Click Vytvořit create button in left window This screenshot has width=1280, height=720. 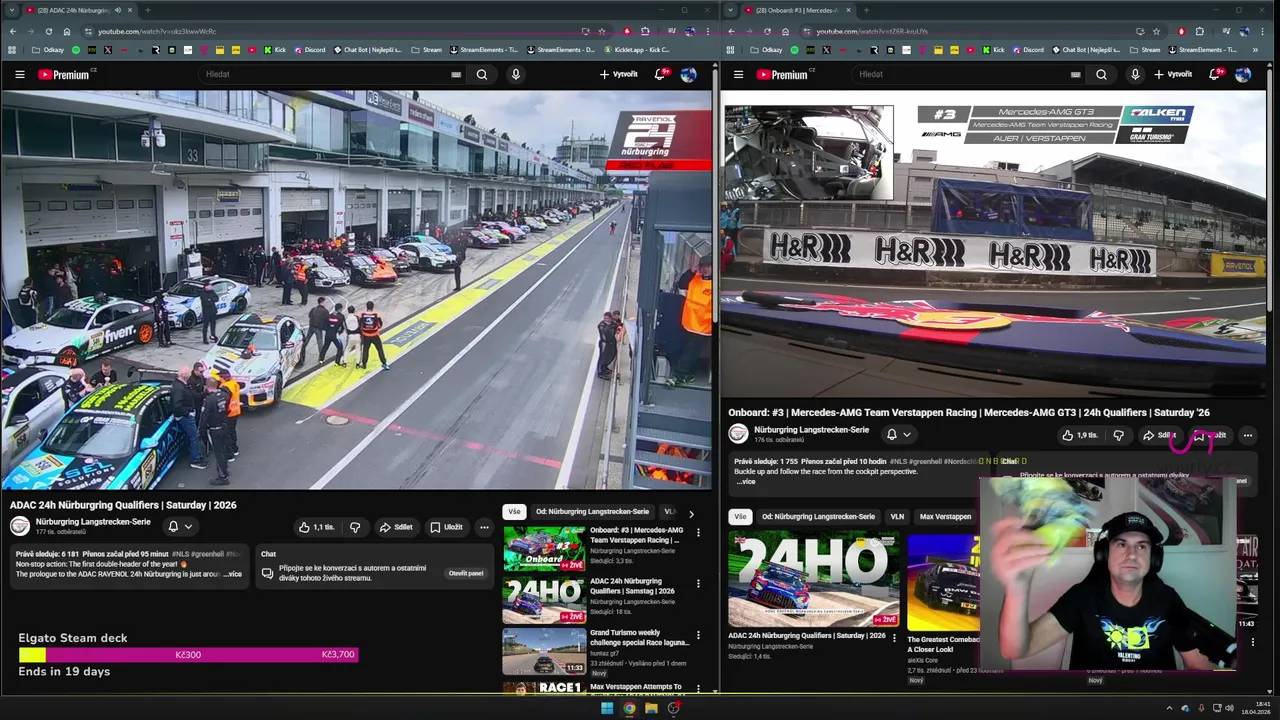[619, 74]
